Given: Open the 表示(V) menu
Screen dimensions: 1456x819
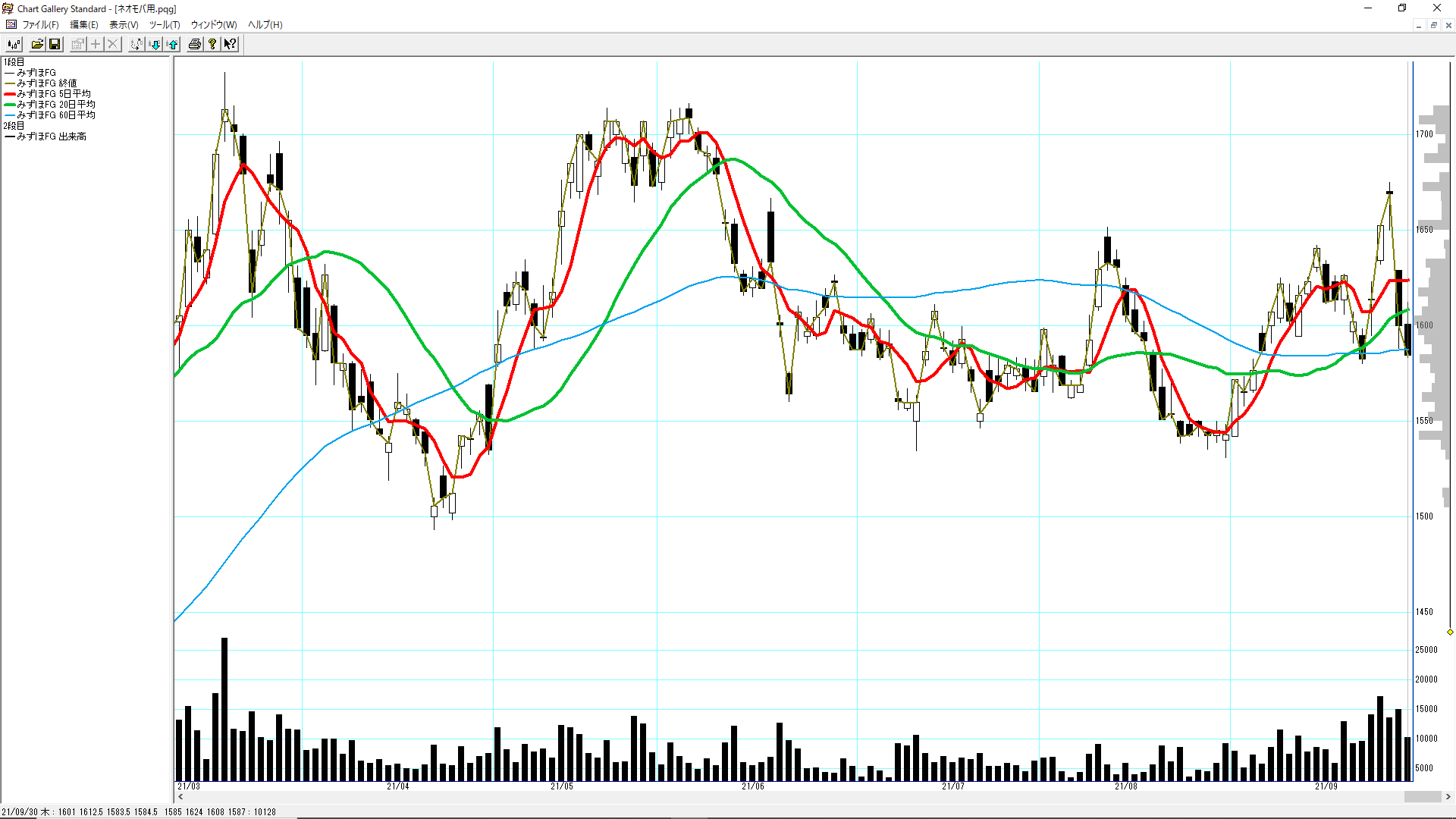Looking at the screenshot, I should point(124,24).
